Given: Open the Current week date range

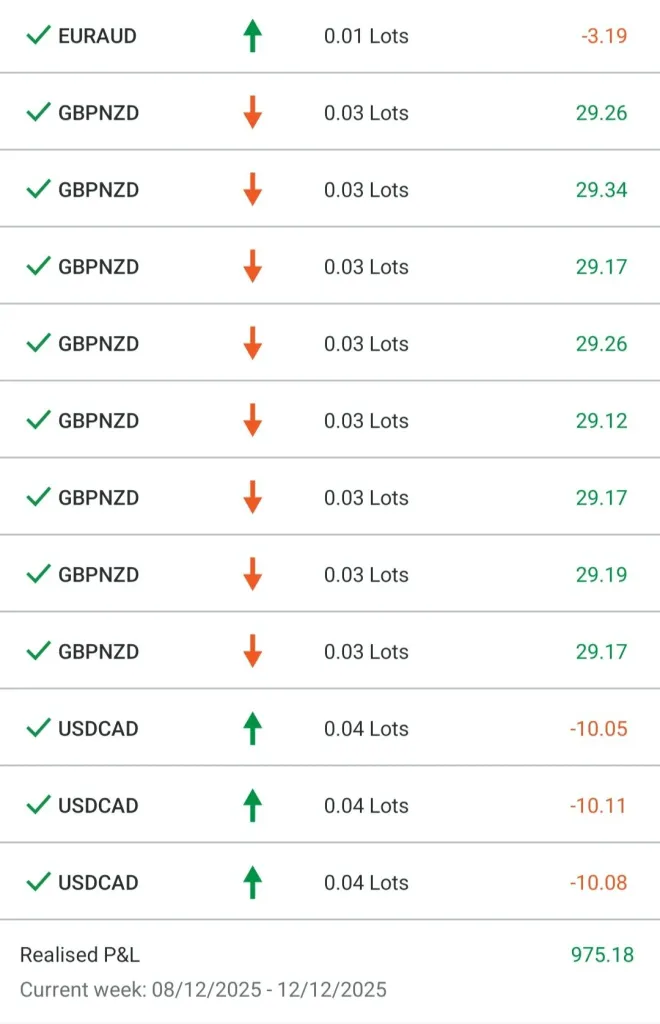Looking at the screenshot, I should (203, 990).
